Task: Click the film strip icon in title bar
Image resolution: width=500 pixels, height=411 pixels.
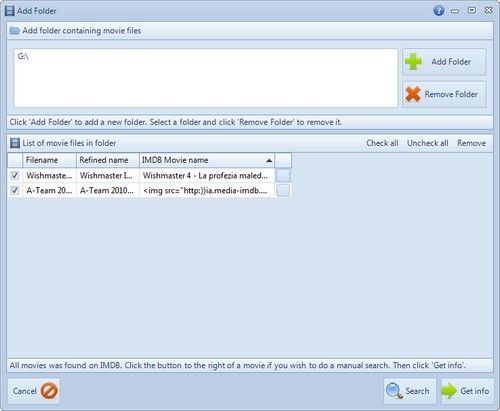Action: [9, 11]
